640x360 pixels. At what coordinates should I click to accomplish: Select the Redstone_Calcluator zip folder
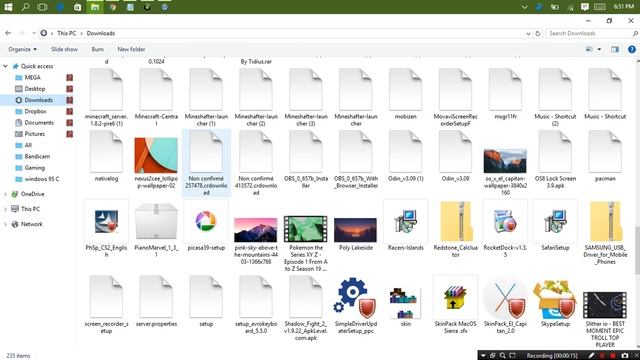pyautogui.click(x=456, y=222)
